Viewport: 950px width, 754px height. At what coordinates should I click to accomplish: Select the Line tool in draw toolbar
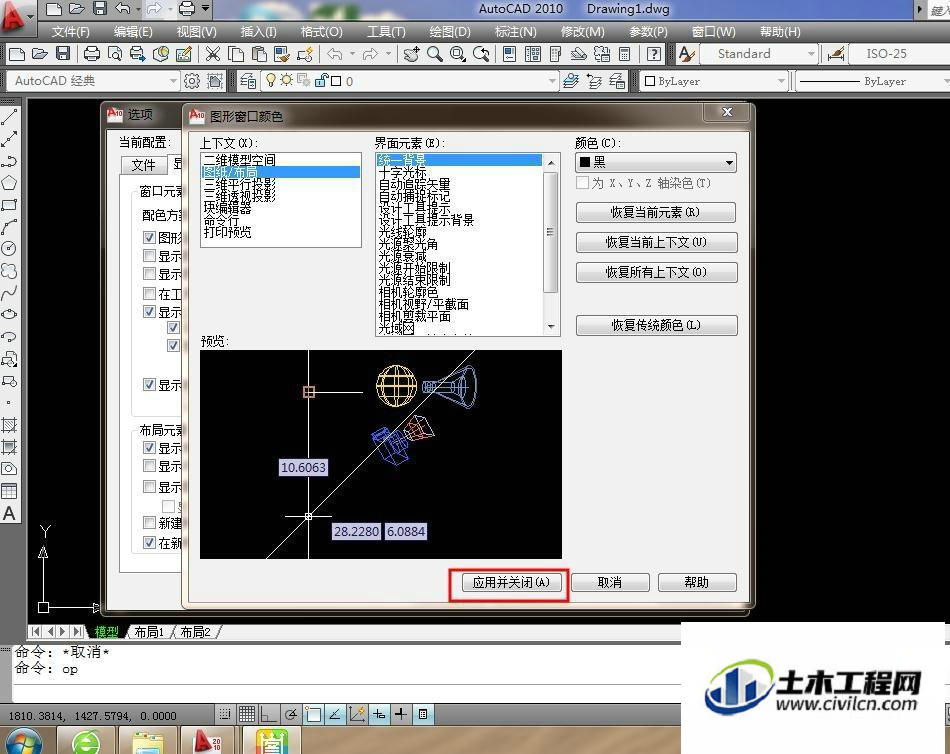tap(8, 118)
